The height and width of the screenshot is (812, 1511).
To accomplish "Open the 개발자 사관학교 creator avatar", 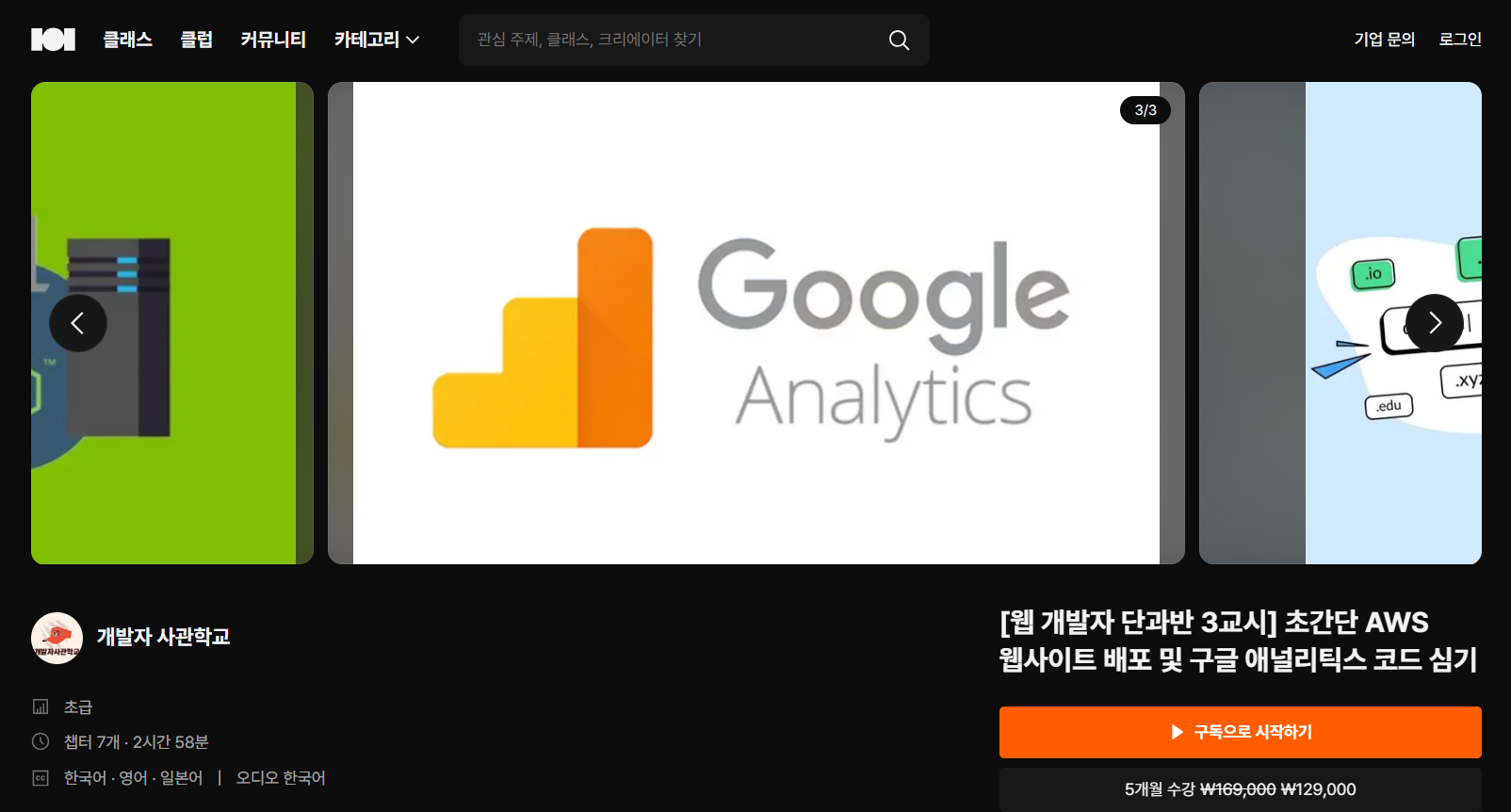I will point(57,638).
